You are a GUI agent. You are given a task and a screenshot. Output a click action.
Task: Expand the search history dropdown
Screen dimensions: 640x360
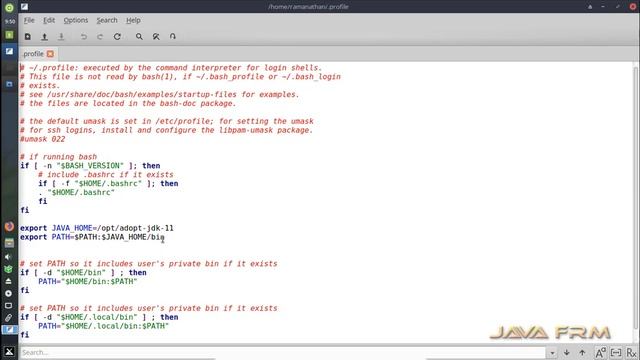coord(552,353)
